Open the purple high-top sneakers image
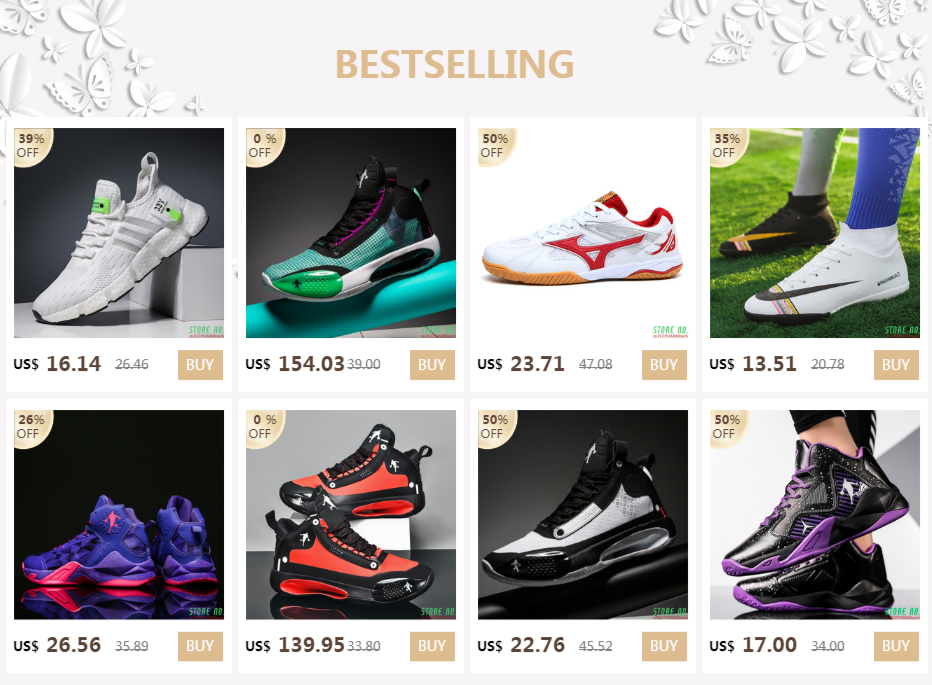Image resolution: width=932 pixels, height=685 pixels. coord(119,514)
